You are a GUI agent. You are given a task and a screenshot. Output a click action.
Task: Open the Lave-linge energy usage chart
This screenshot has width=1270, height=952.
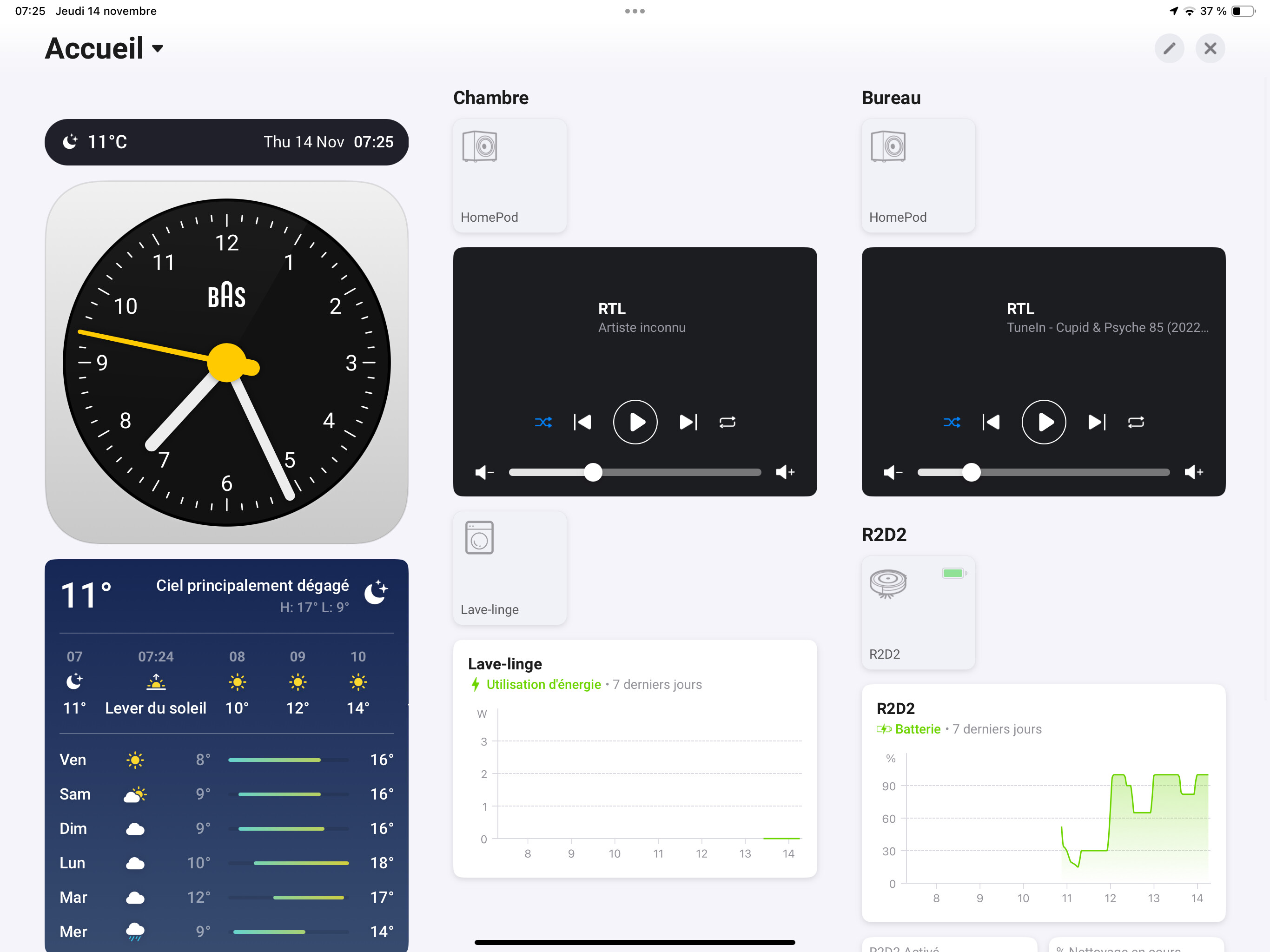(635, 758)
